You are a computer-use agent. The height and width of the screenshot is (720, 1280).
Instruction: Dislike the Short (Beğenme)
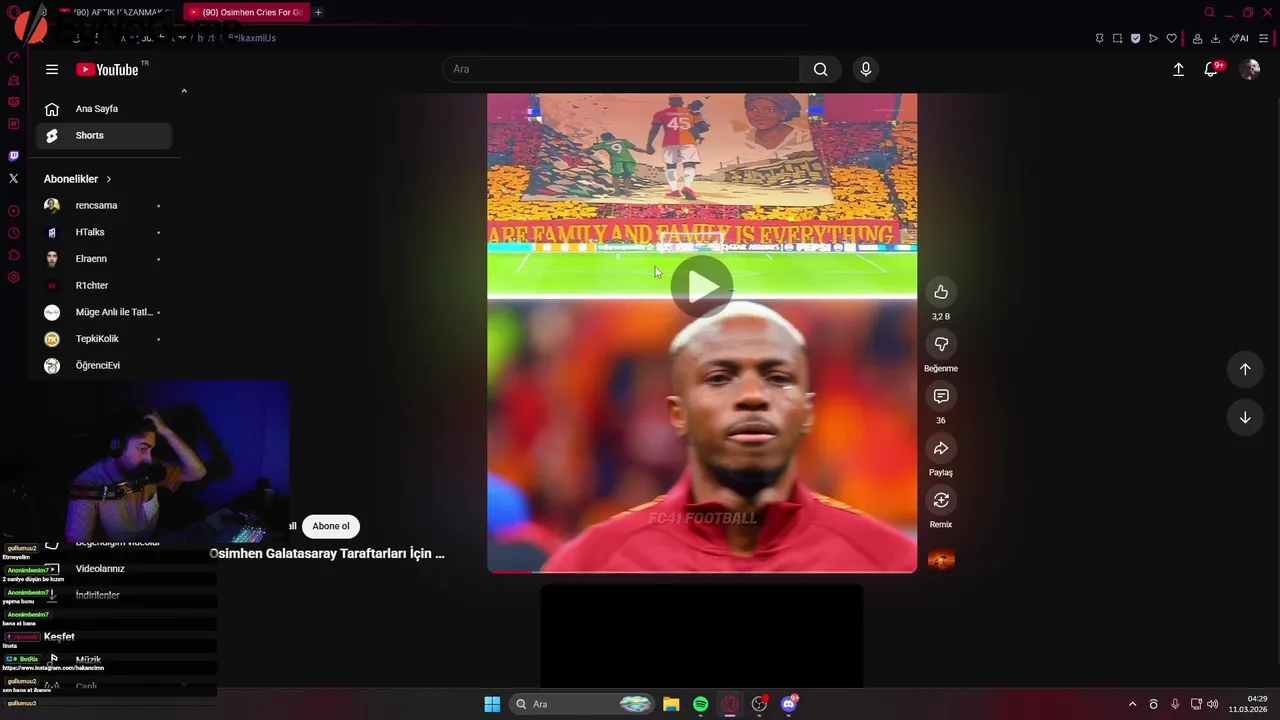[941, 344]
